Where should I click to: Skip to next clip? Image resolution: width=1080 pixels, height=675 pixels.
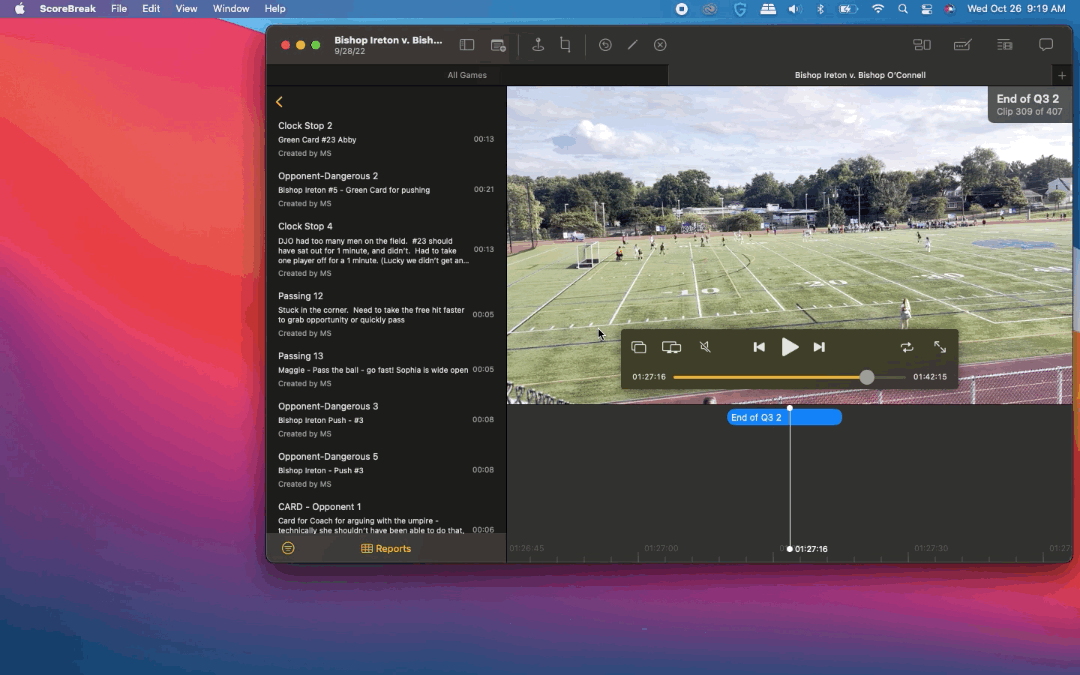pyautogui.click(x=819, y=347)
